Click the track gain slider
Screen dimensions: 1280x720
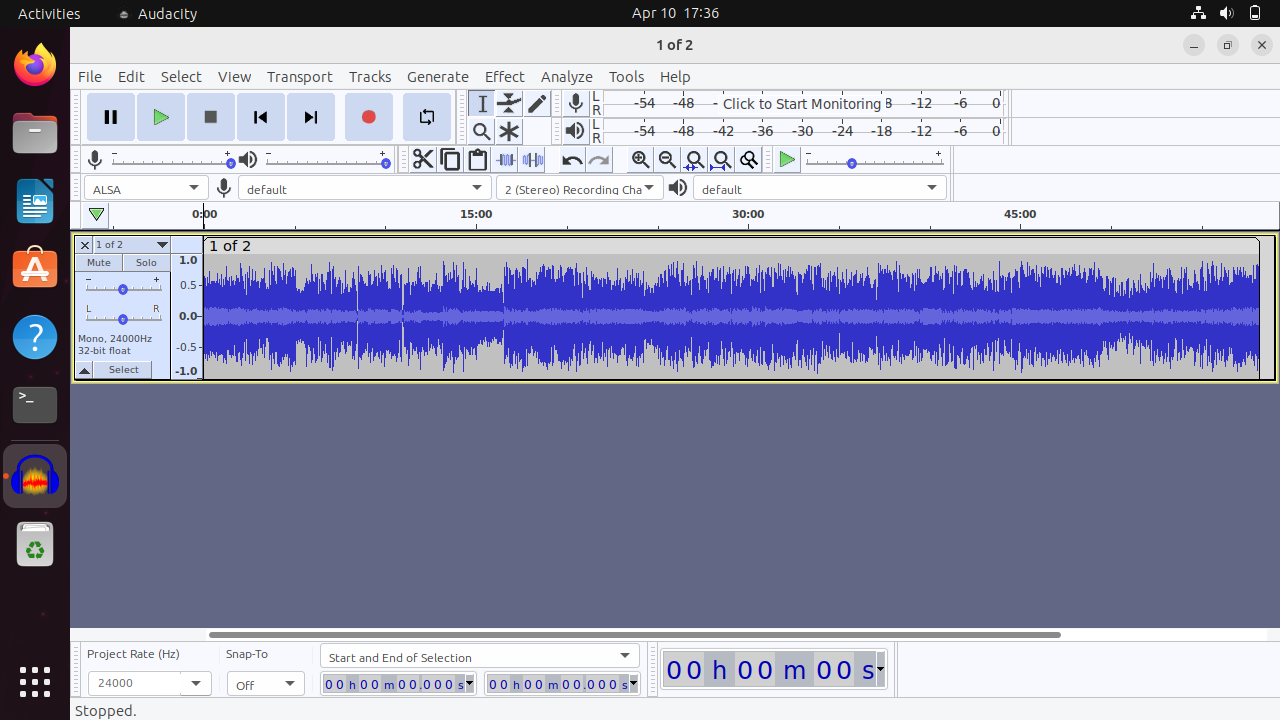[x=122, y=289]
